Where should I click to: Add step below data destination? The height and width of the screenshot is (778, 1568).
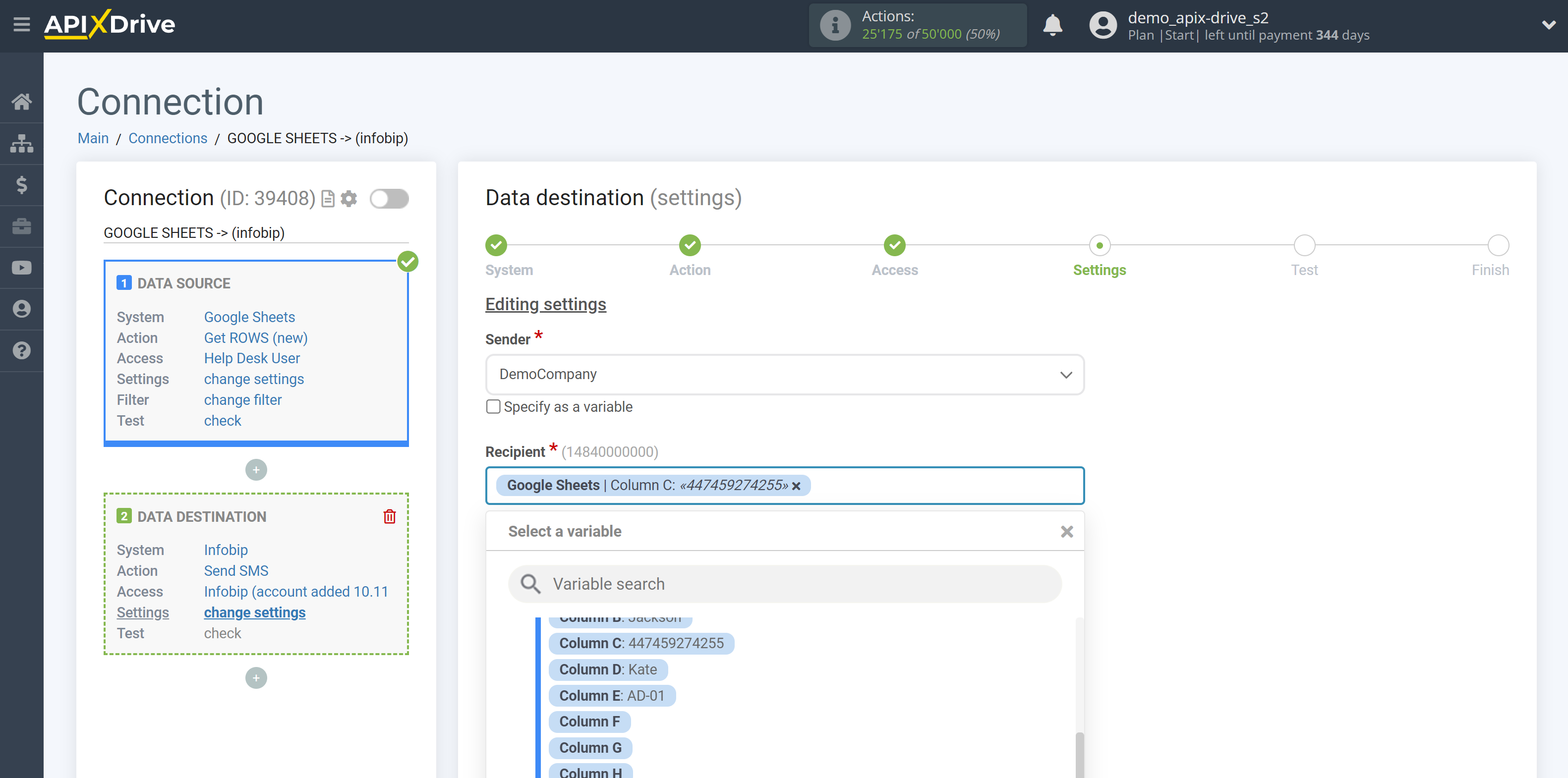[x=256, y=677]
